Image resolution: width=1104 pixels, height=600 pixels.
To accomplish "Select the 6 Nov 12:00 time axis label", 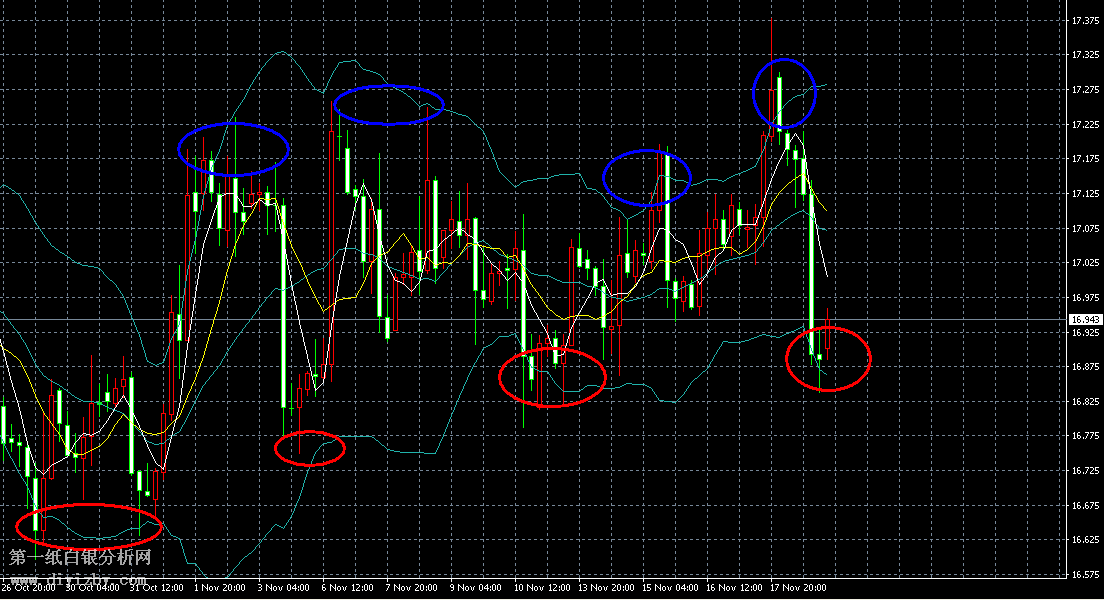I will pyautogui.click(x=348, y=587).
